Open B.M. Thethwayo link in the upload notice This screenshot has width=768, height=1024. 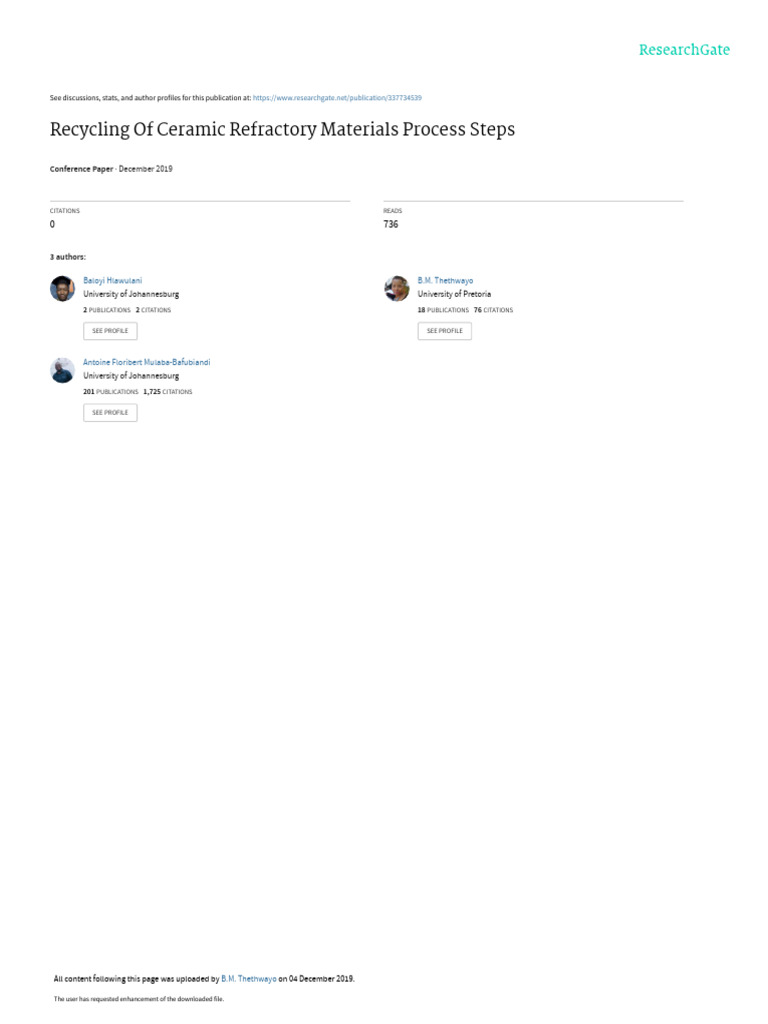pyautogui.click(x=249, y=979)
